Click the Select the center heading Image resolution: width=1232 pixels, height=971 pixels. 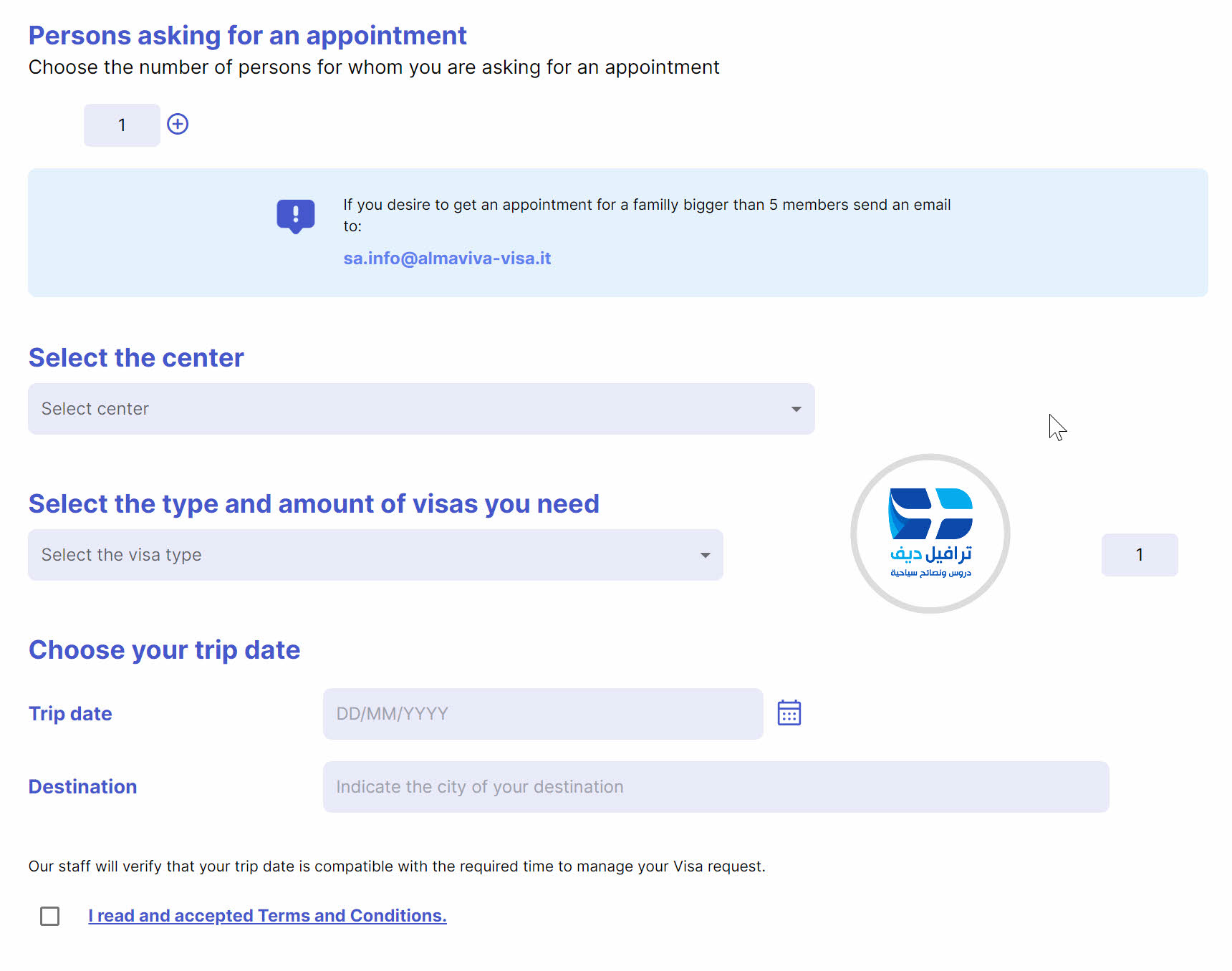point(136,357)
